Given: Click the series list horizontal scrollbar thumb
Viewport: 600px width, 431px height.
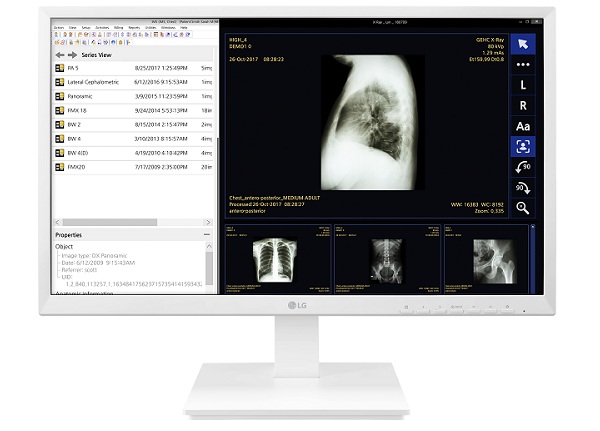Looking at the screenshot, I should [110, 222].
